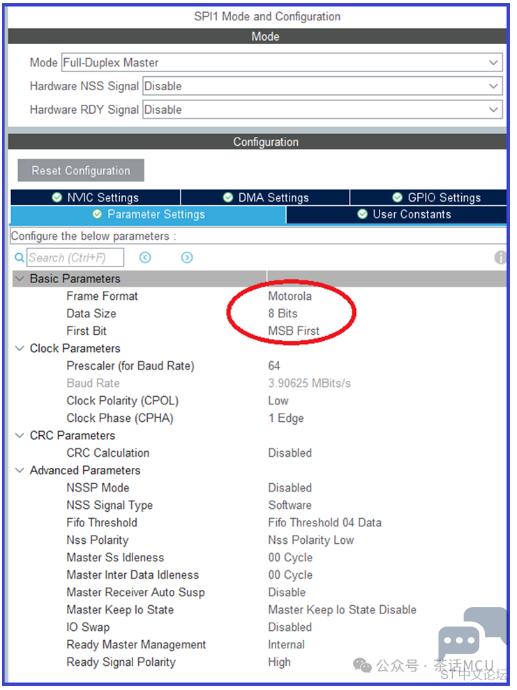Switch to DMA Settings tab

point(265,198)
